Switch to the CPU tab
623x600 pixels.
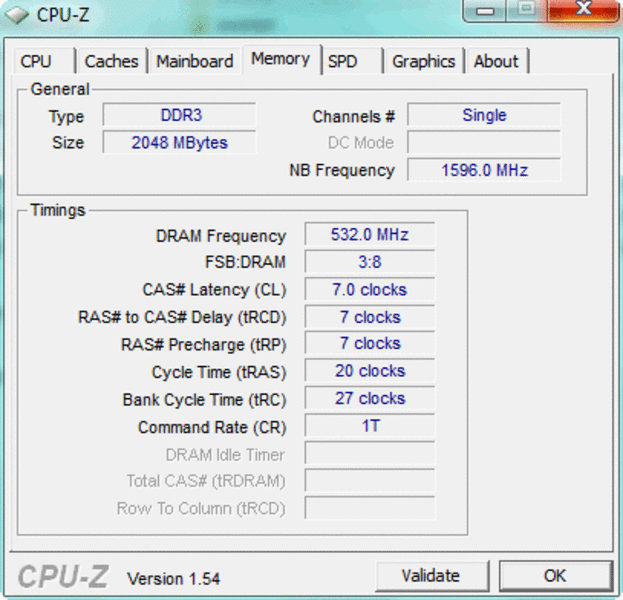pyautogui.click(x=44, y=61)
